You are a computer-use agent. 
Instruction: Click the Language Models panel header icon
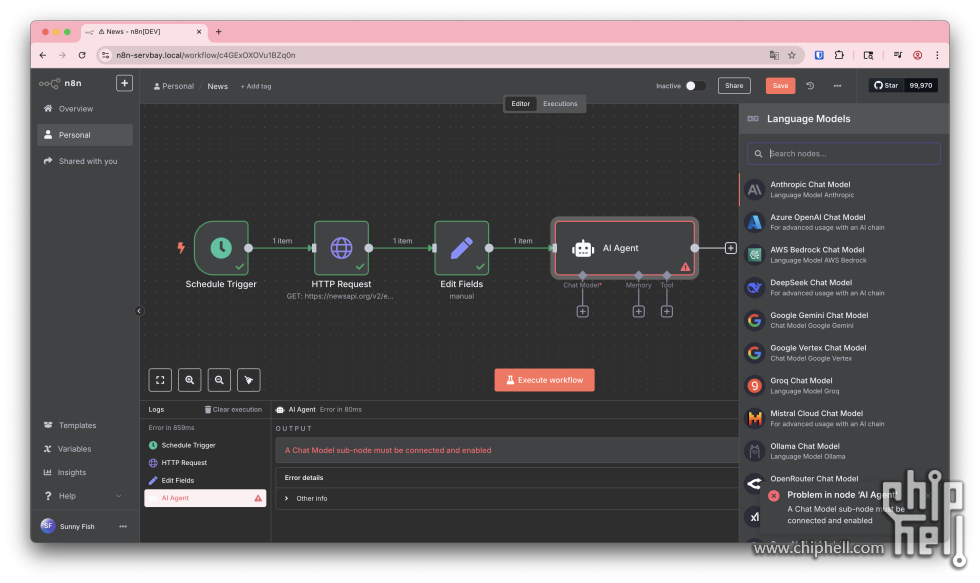tap(753, 119)
